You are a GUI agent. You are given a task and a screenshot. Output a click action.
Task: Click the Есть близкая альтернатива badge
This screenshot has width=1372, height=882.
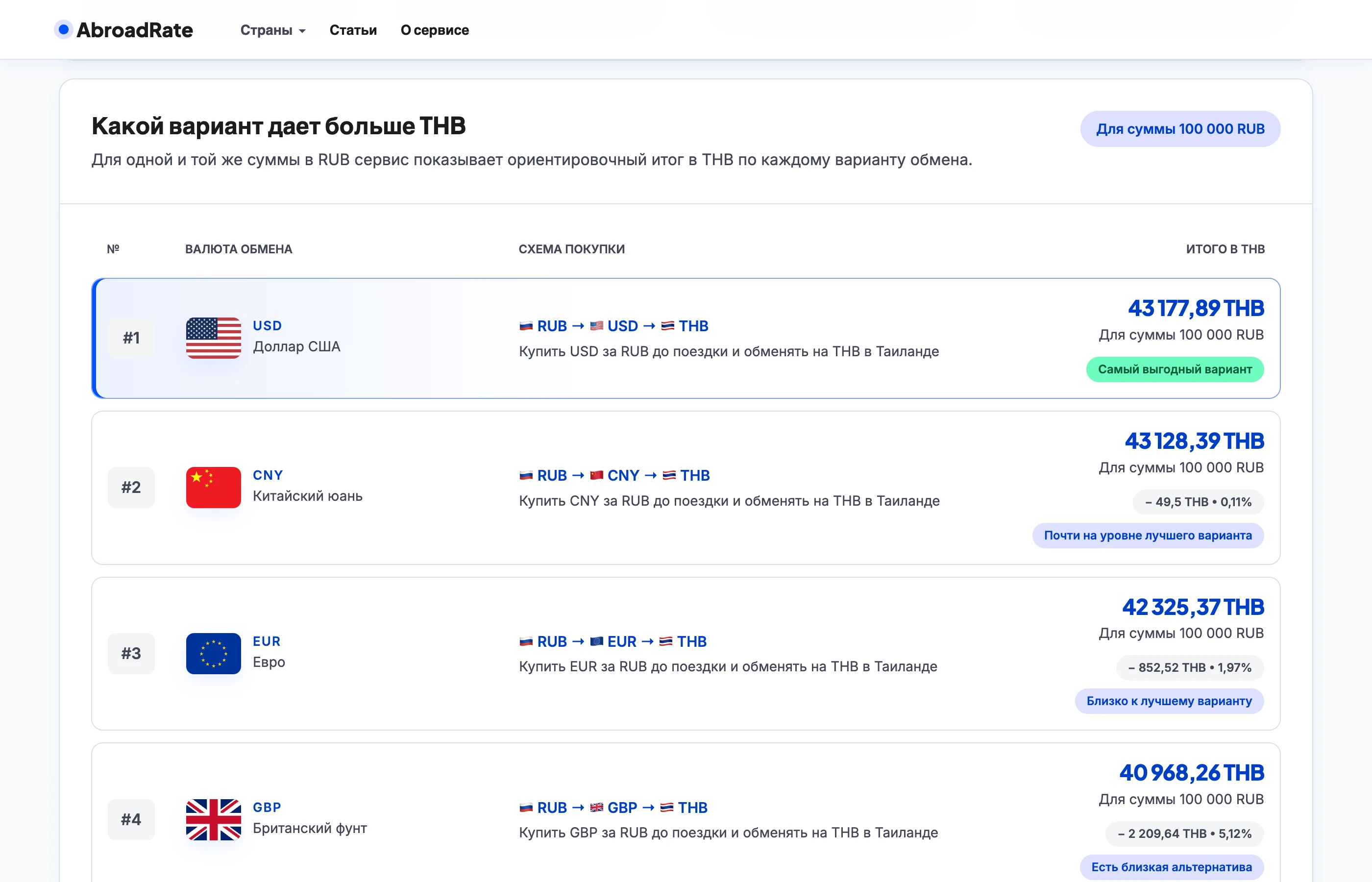(1172, 867)
